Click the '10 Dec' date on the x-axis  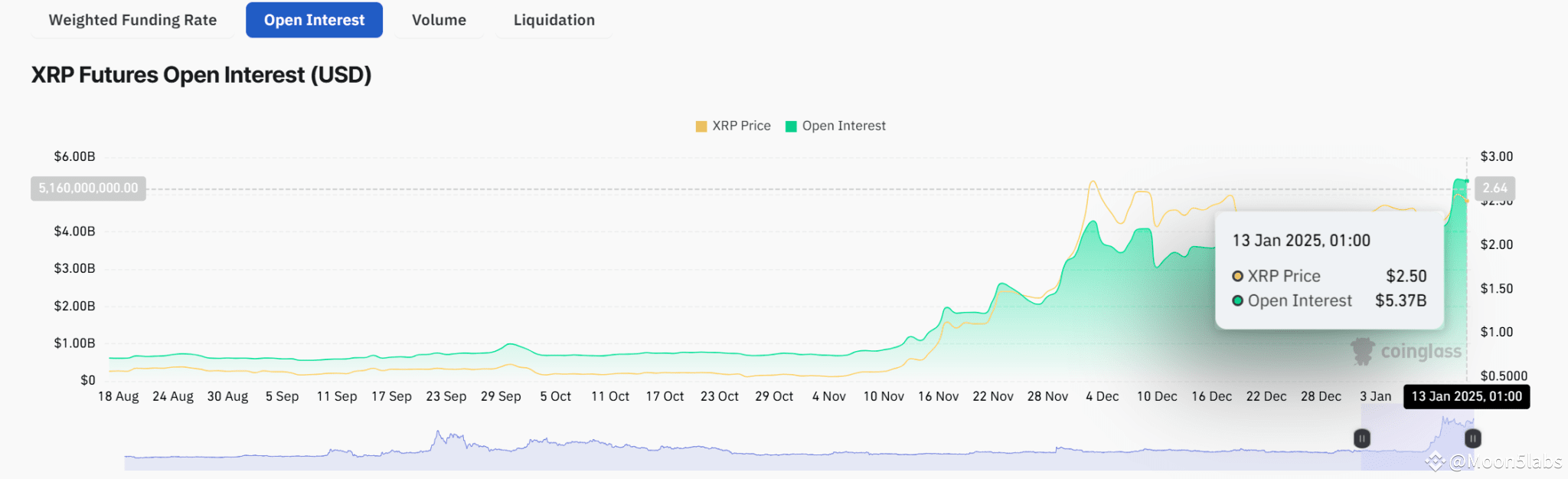click(x=1156, y=397)
